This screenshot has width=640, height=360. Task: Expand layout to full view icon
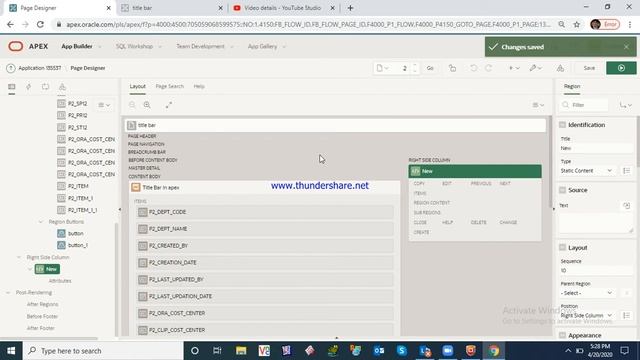click(169, 105)
